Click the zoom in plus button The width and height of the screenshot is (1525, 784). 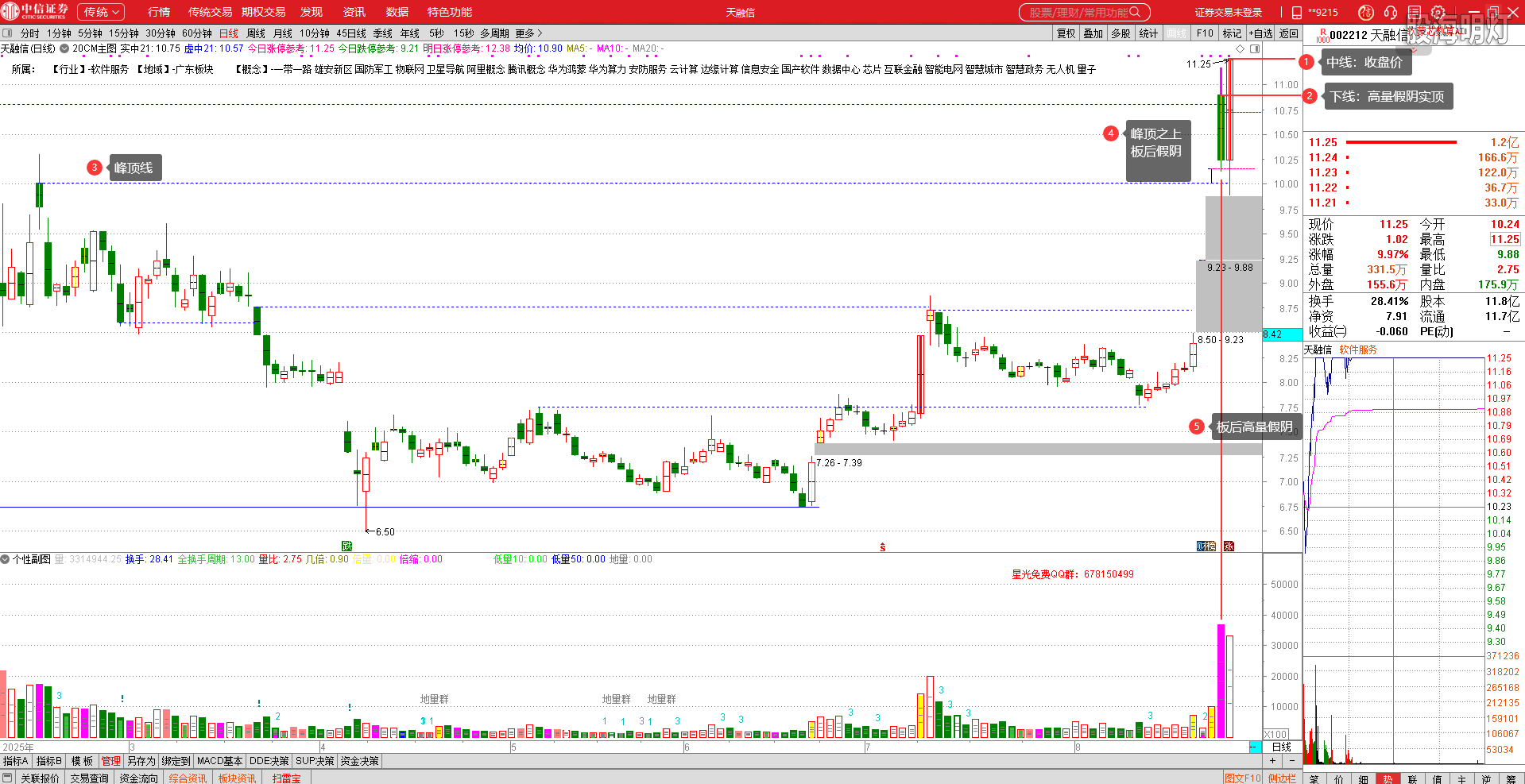1272,760
